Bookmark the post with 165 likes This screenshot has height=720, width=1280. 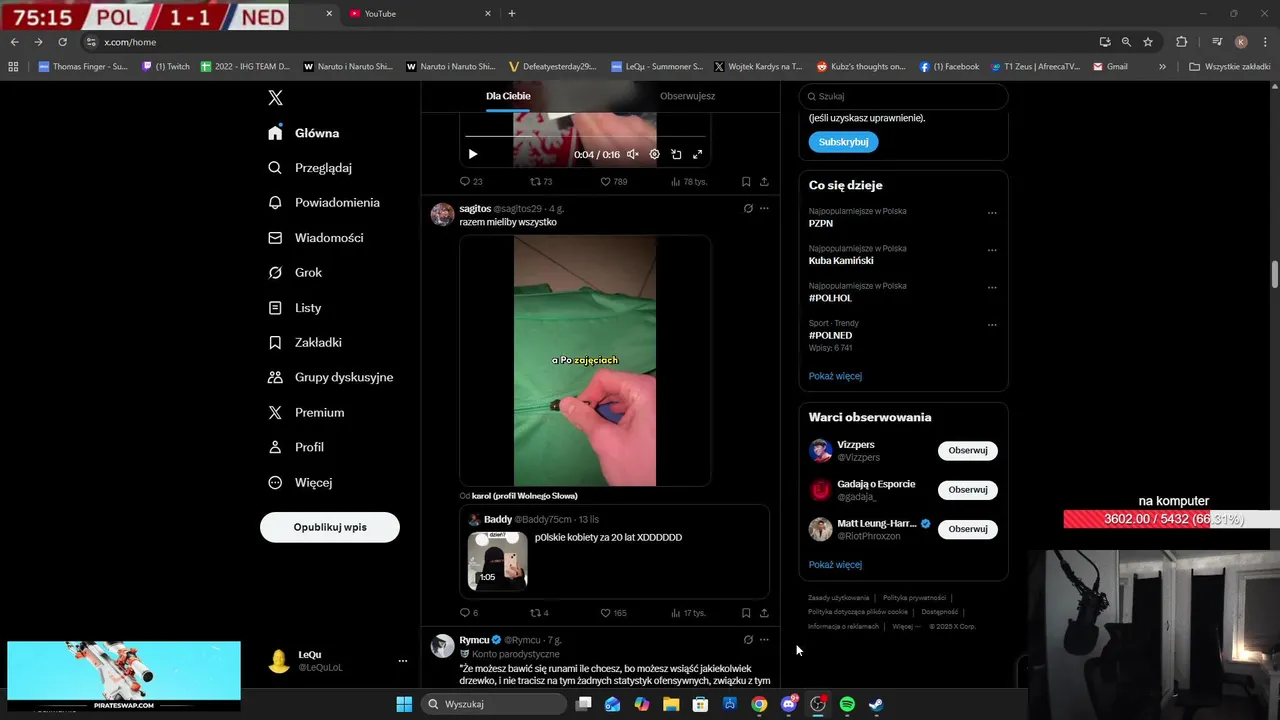(x=746, y=613)
